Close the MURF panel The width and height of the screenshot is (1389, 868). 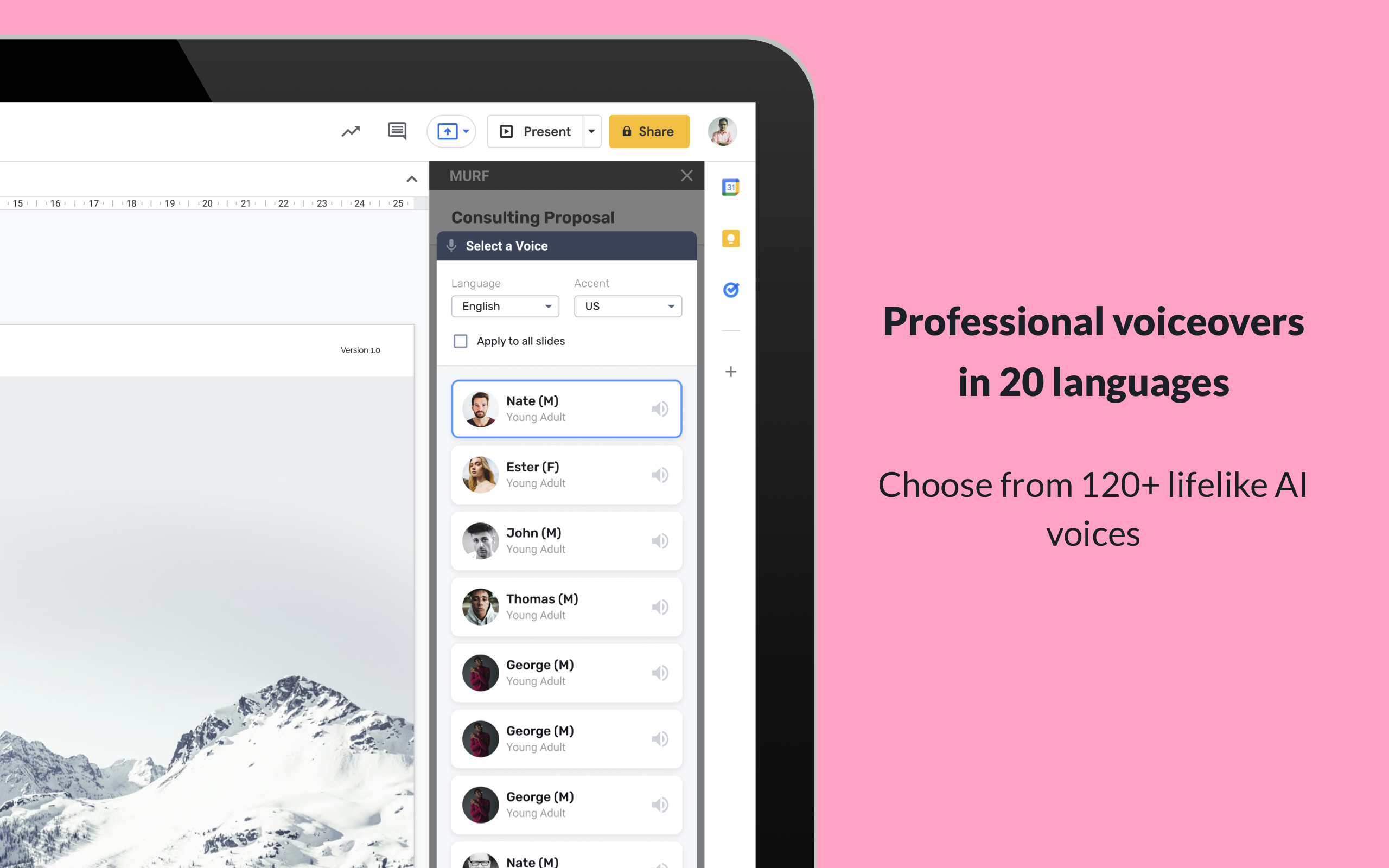pos(687,175)
